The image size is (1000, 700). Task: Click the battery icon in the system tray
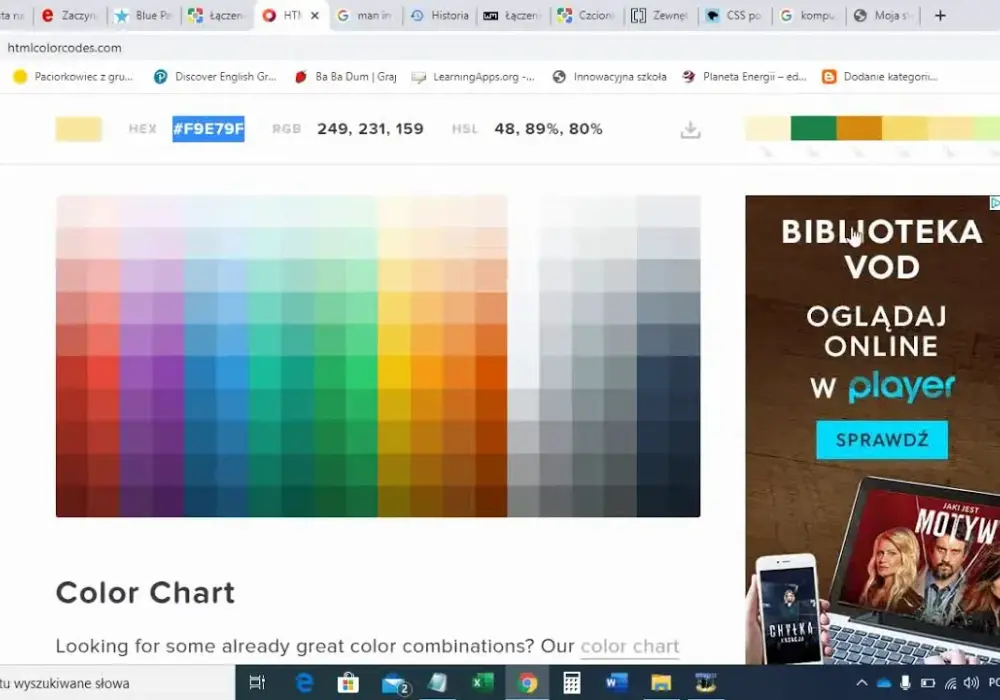928,683
